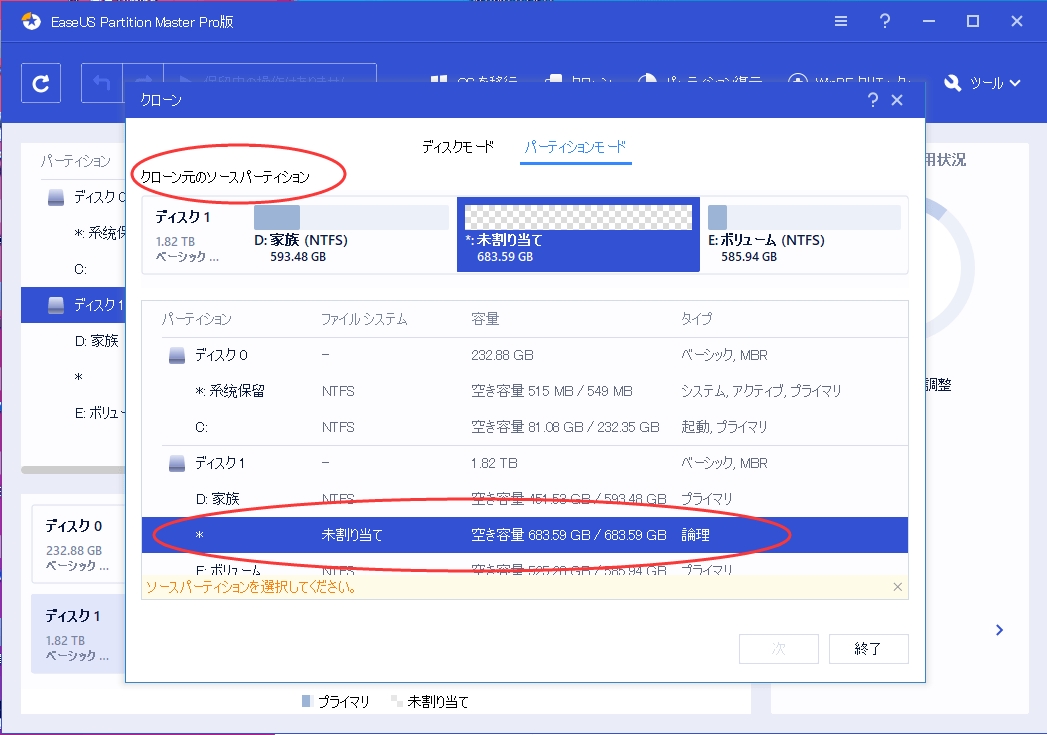
Task: Click the 空き容量 81.08 GB / 232.35 GB cell
Action: pos(565,427)
